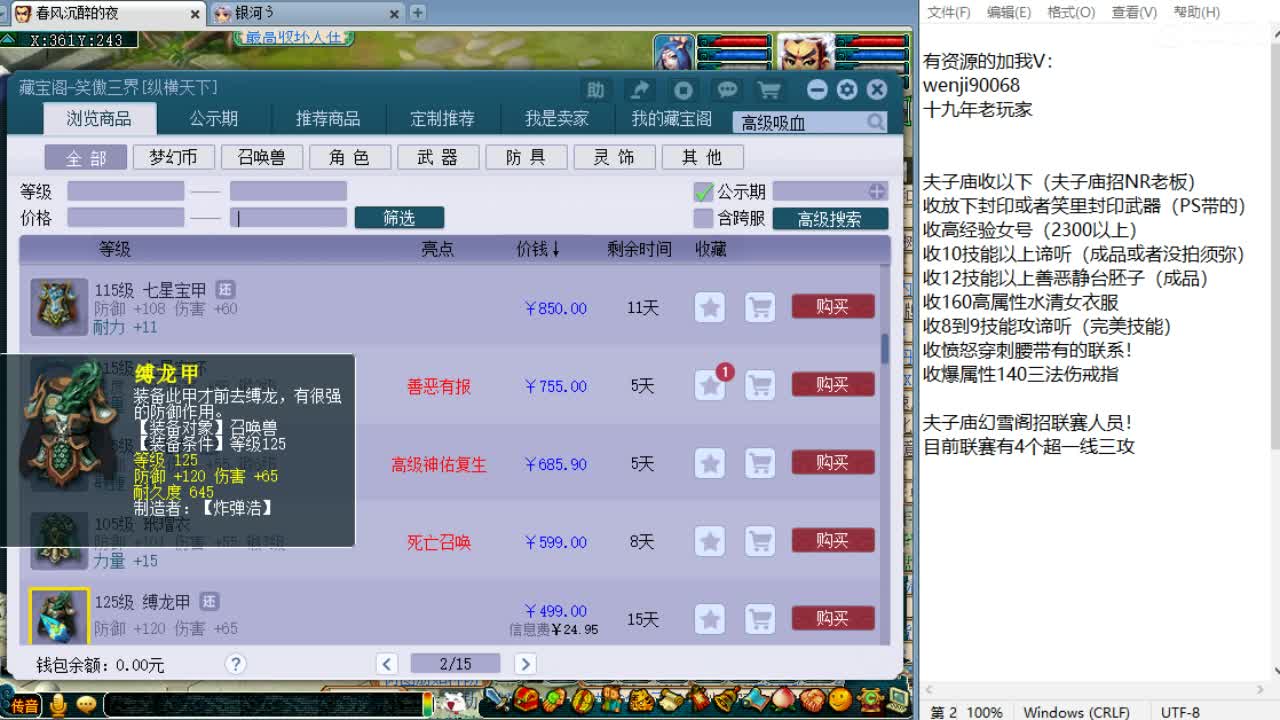Collapse the arrow beside the coordinates display

8,38
